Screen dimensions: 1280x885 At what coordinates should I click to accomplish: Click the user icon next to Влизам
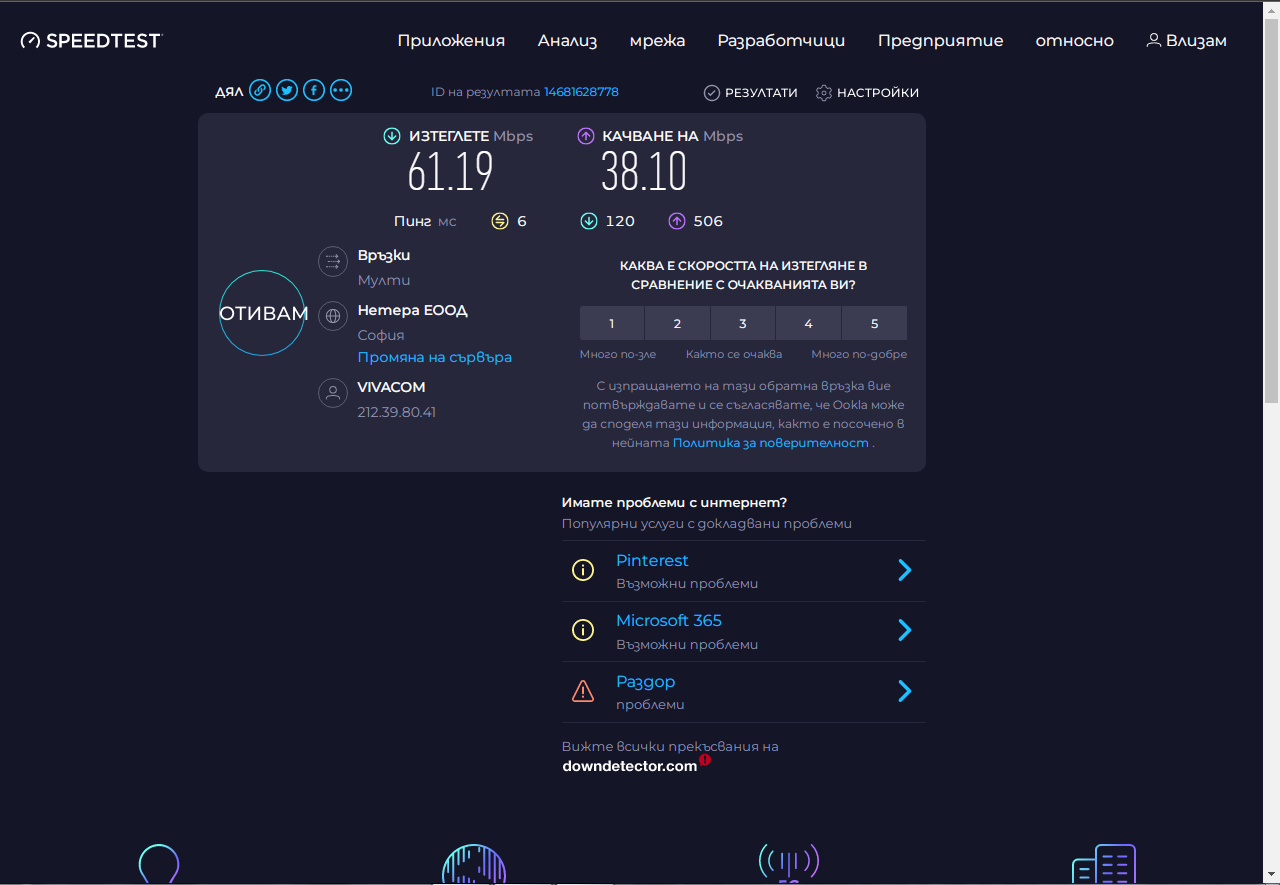(1154, 40)
